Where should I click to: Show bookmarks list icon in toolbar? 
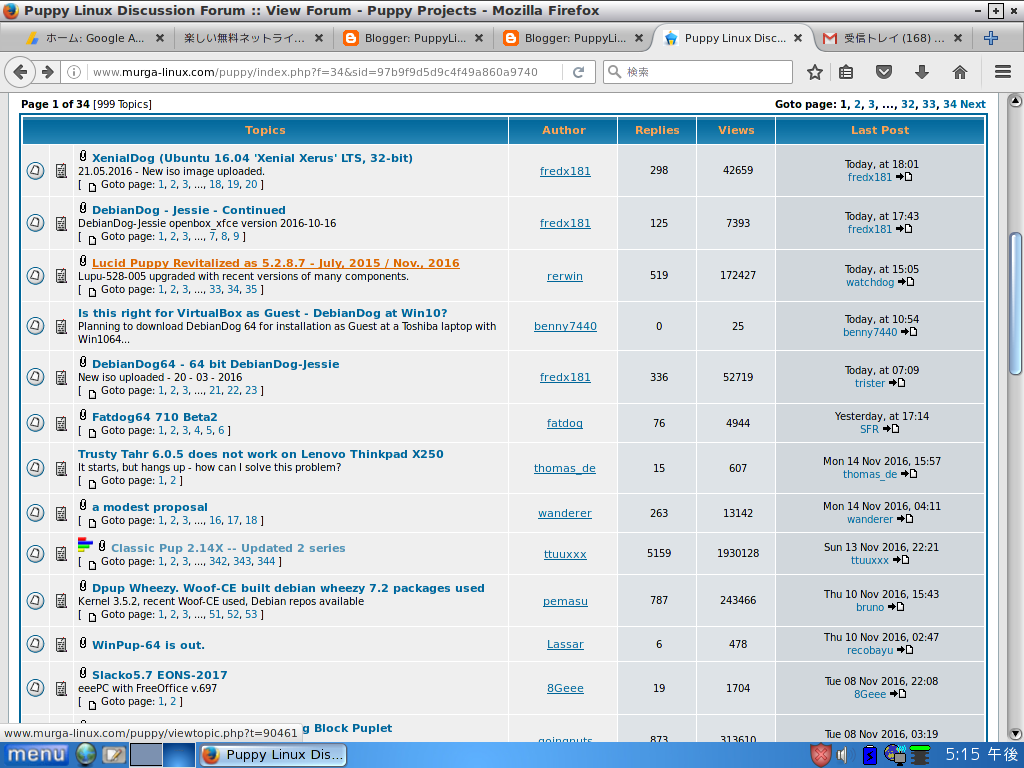click(846, 72)
